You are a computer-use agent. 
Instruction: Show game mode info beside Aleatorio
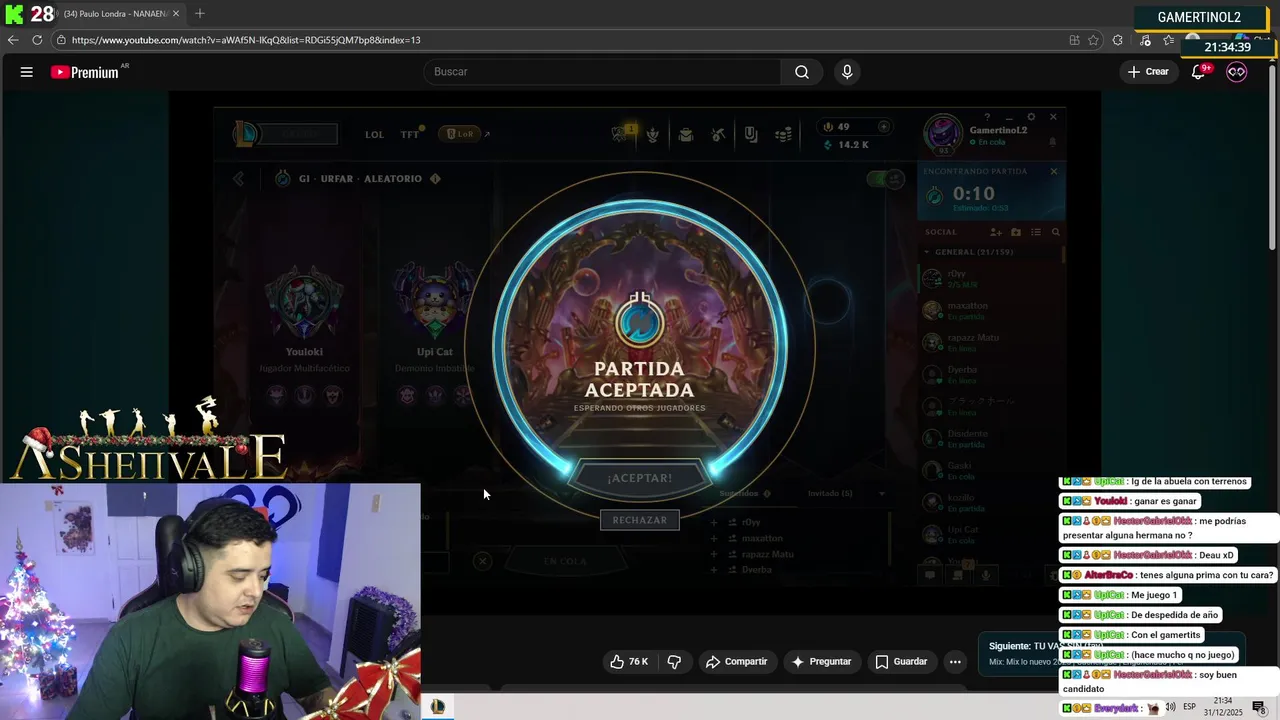pos(435,179)
